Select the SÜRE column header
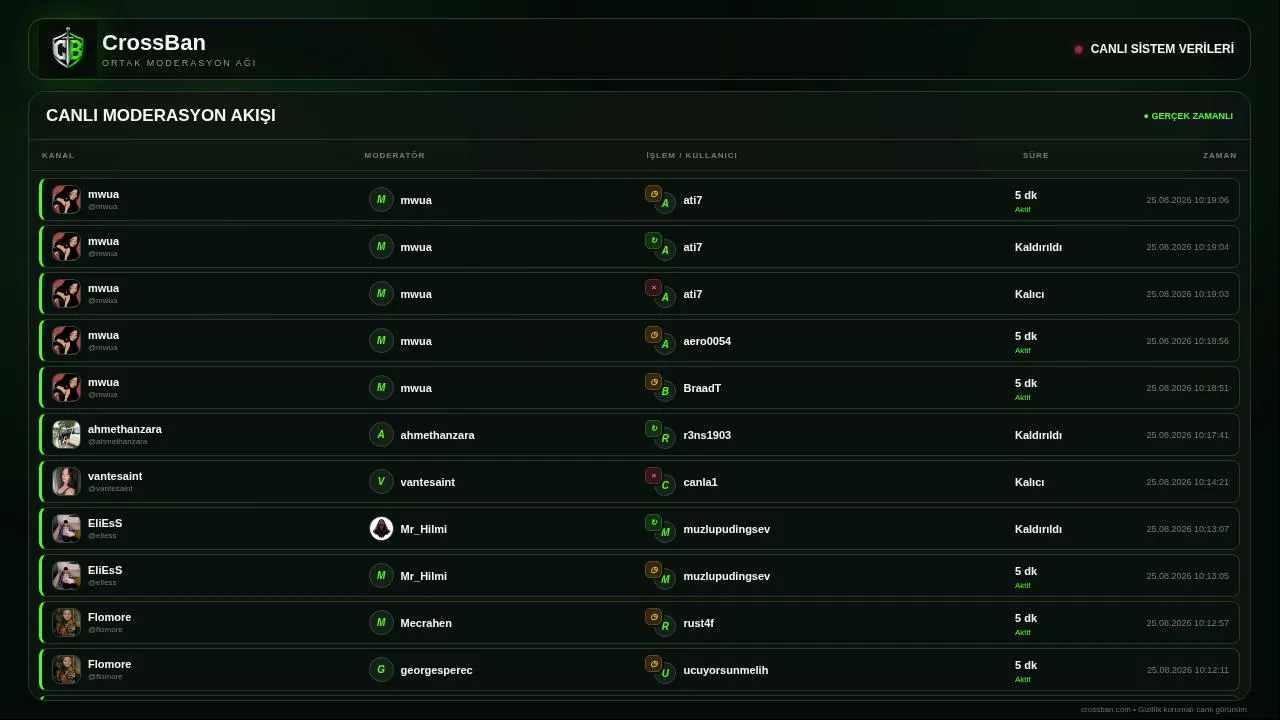This screenshot has height=720, width=1280. pyautogui.click(x=1036, y=156)
